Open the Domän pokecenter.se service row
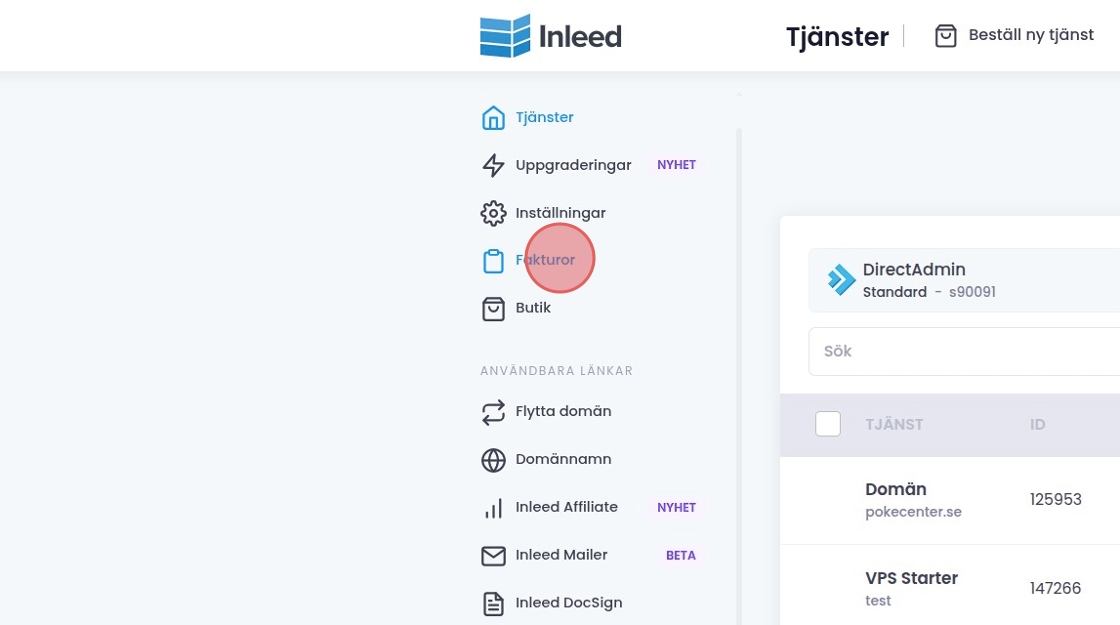 pos(913,500)
